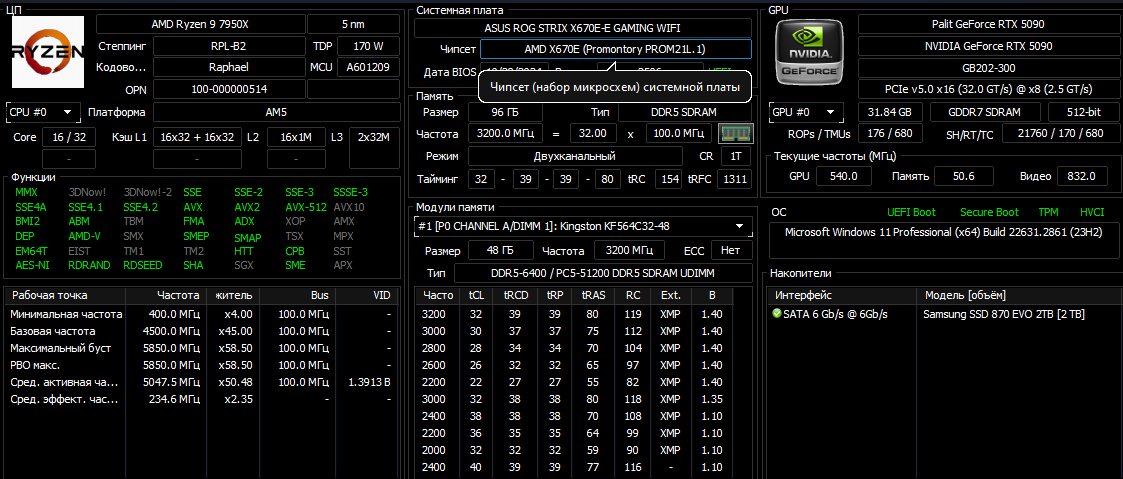
Task: Click the Двухканальный mode field
Action: pos(574,156)
